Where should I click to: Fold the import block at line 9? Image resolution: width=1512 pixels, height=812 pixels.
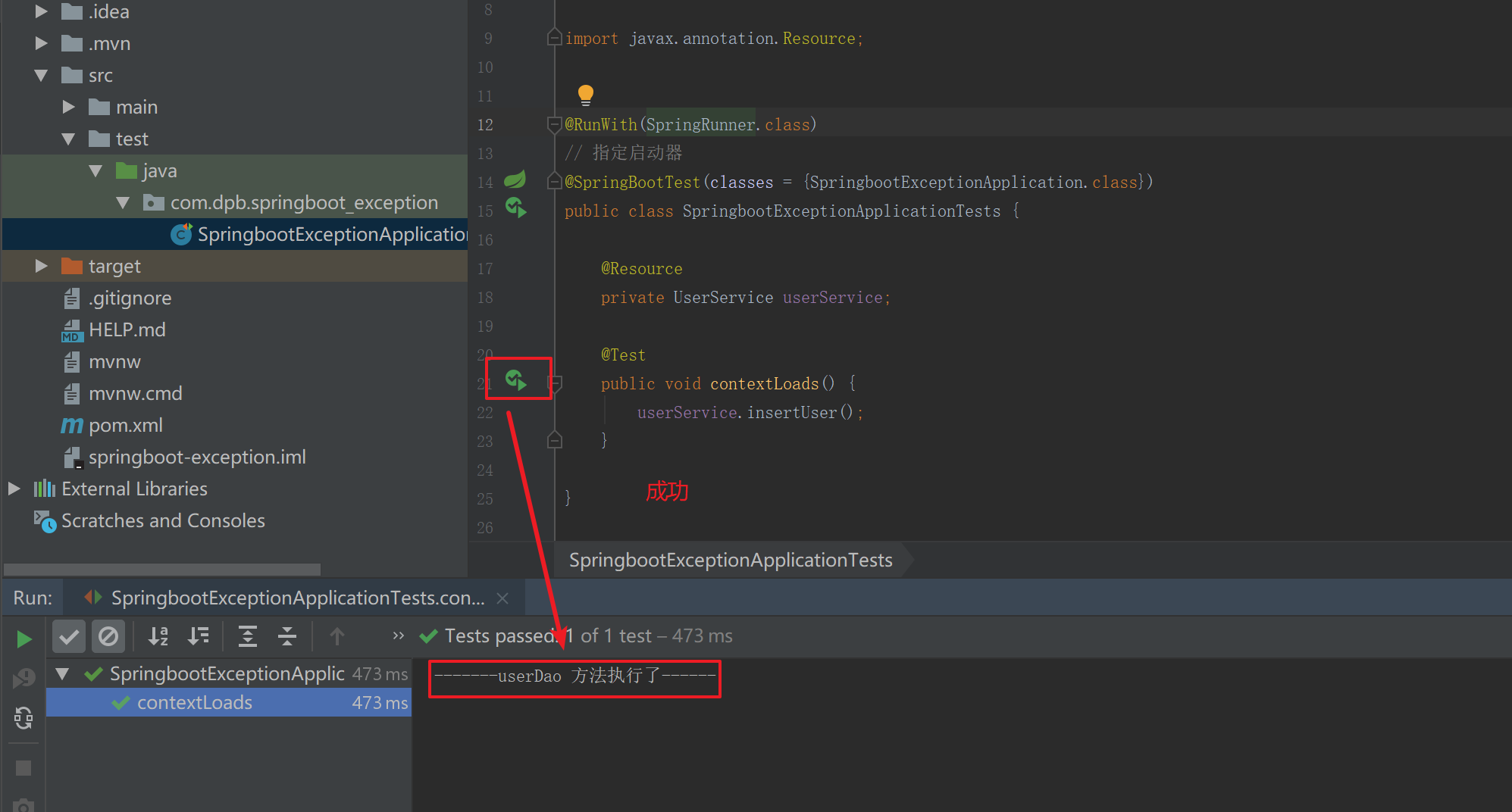(x=555, y=38)
